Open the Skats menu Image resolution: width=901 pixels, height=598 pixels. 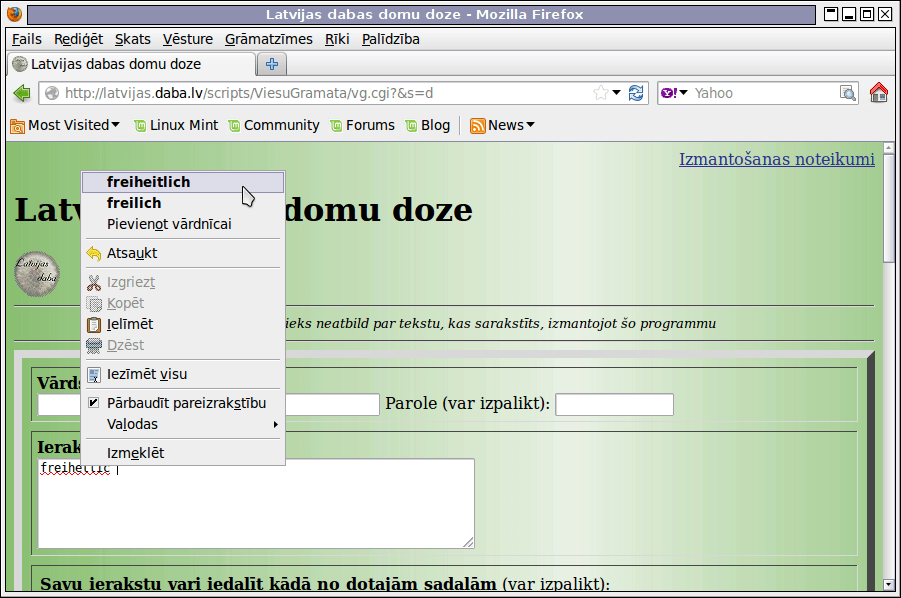coord(133,39)
